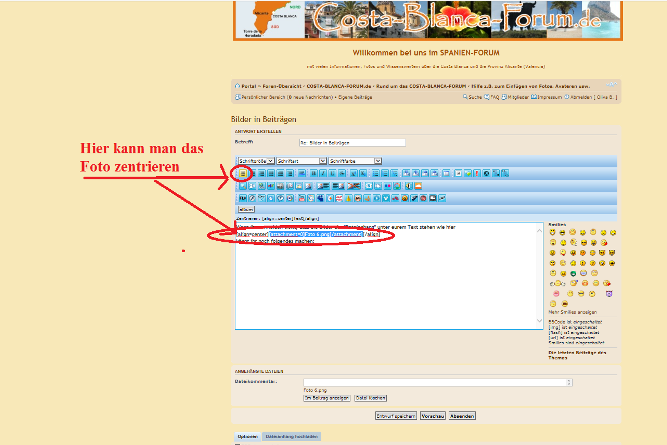This screenshot has height=445, width=667.
Task: Open the Mitglieder member list
Action: (x=520, y=97)
